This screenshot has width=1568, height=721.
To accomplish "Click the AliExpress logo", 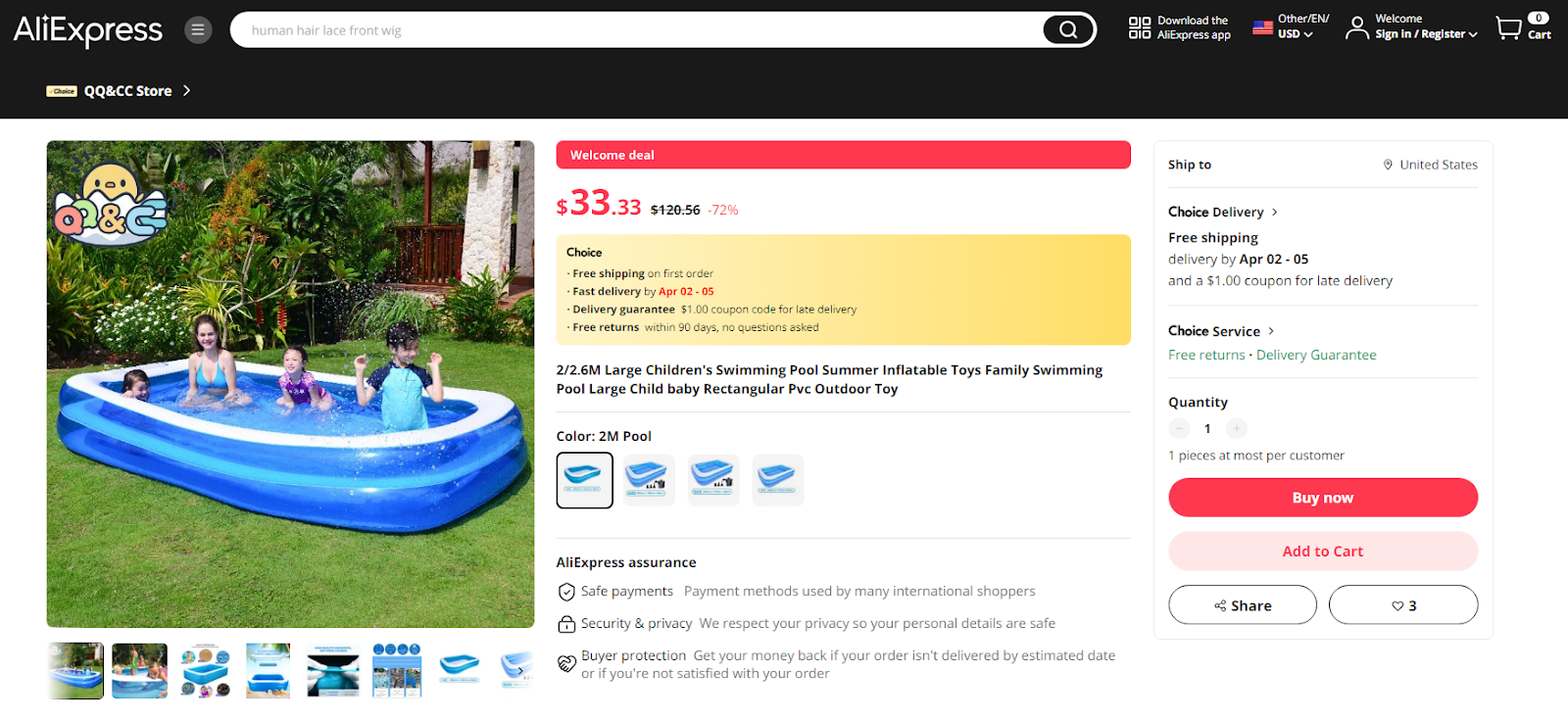I will [88, 30].
